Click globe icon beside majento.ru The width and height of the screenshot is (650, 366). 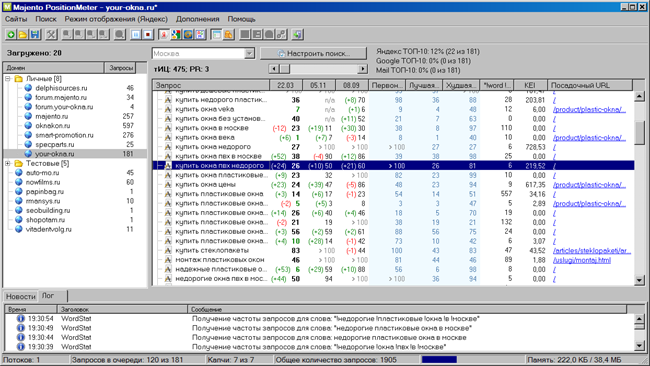point(28,116)
